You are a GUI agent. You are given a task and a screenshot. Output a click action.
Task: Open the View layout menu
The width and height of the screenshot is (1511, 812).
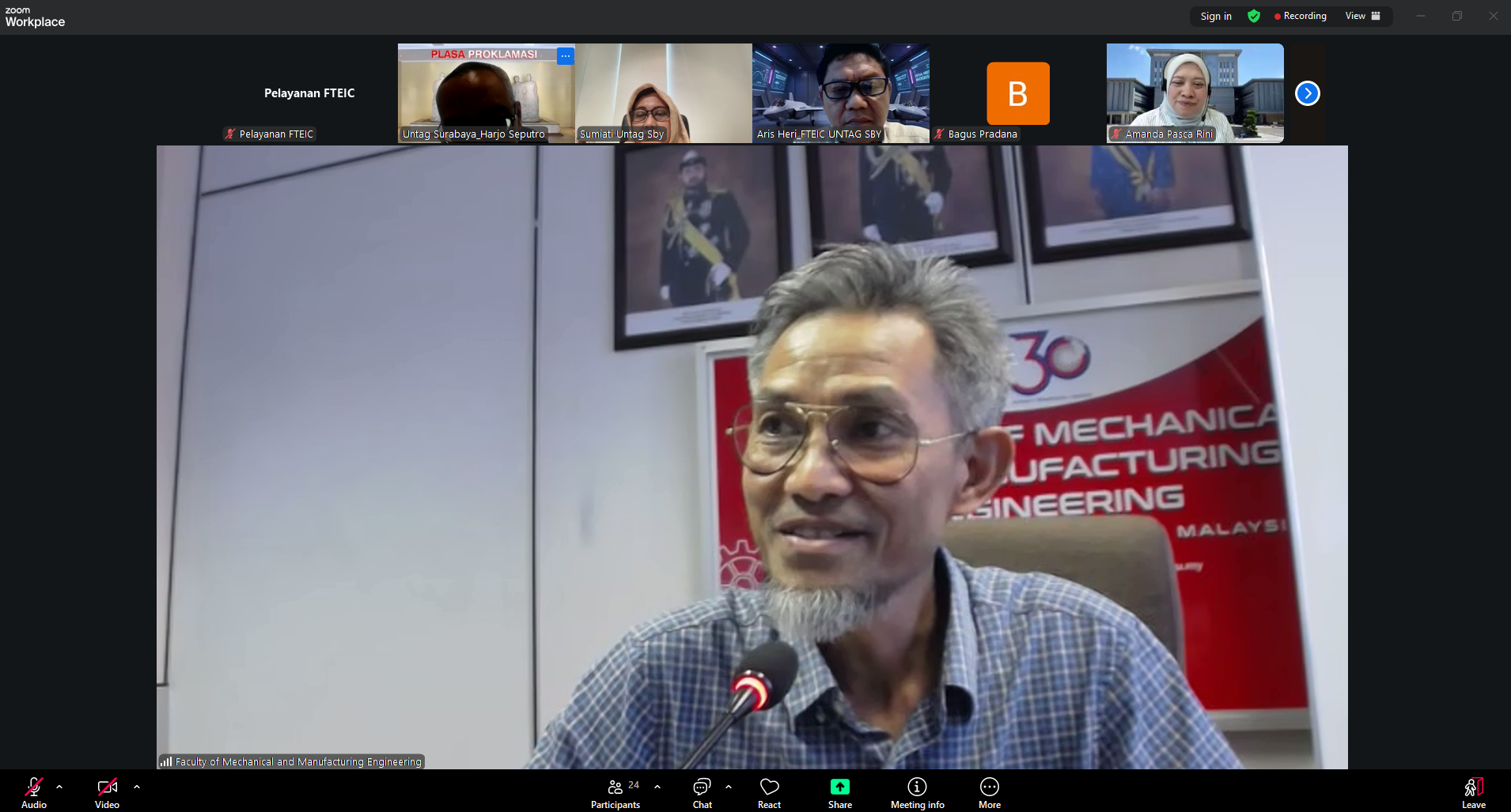pos(1362,16)
